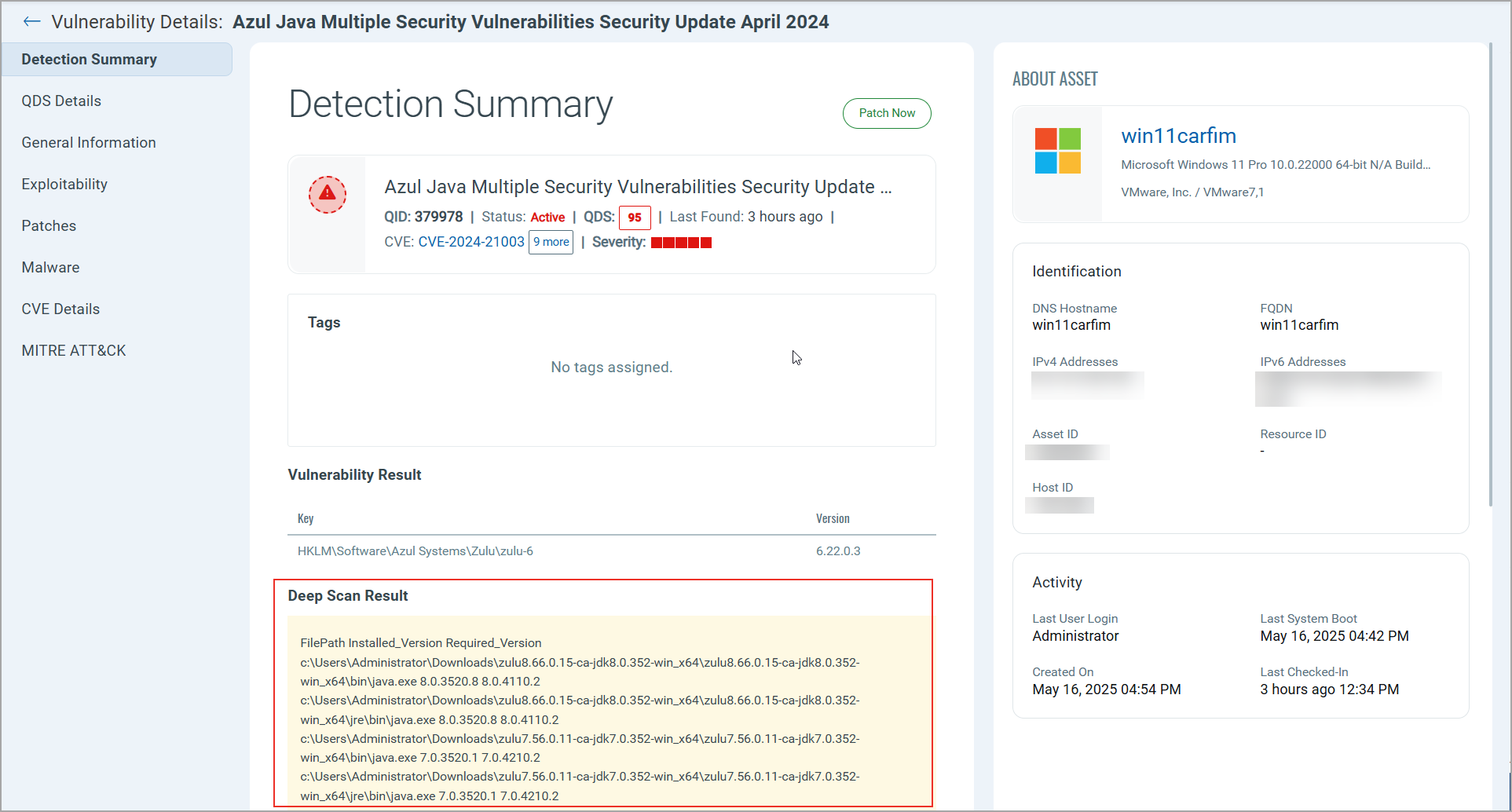Screen dimensions: 1512x812
Task: Switch to the Patches section
Action: coord(49,226)
